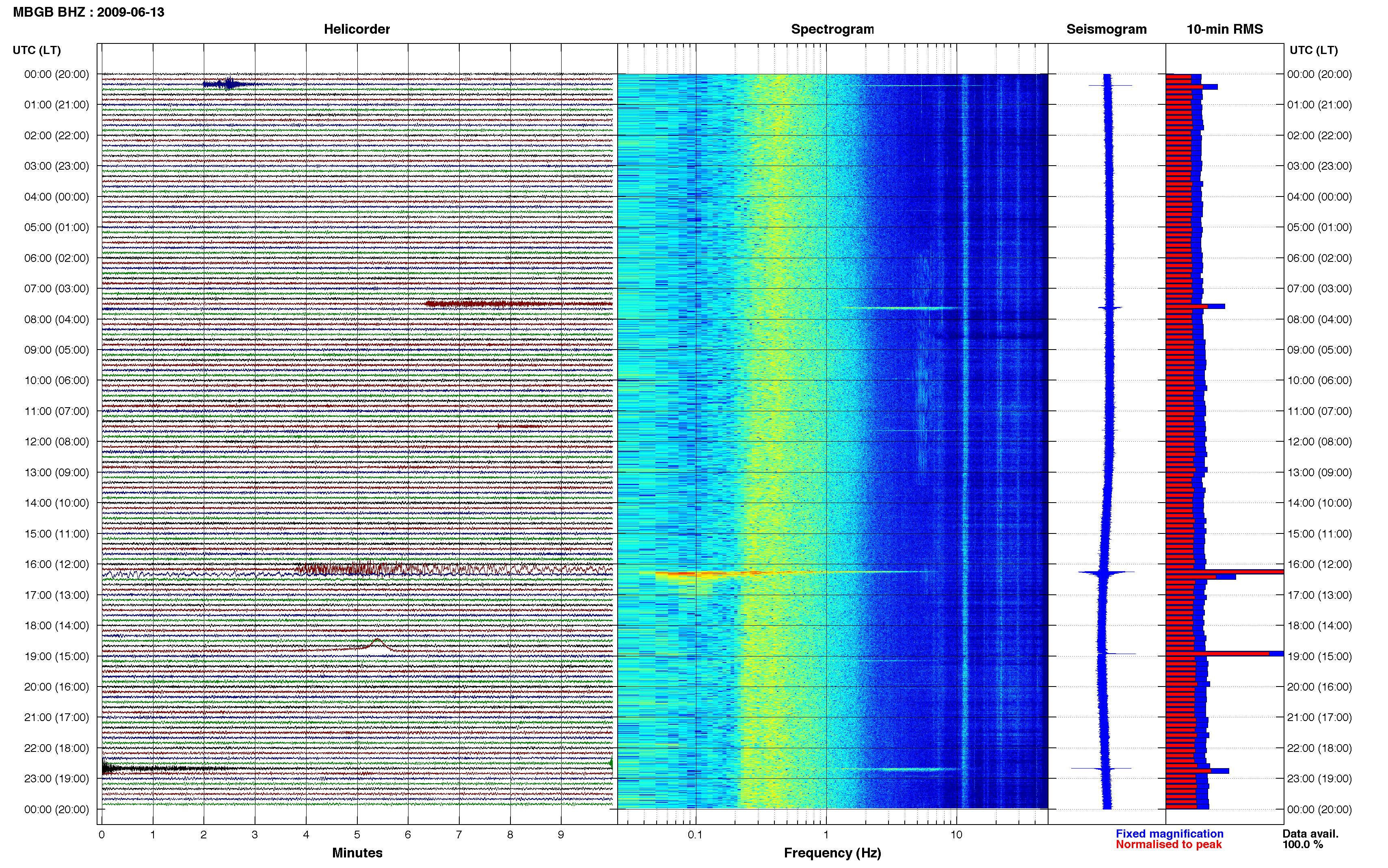
Task: Click the '9' tick on the Minutes axis
Action: click(x=561, y=835)
